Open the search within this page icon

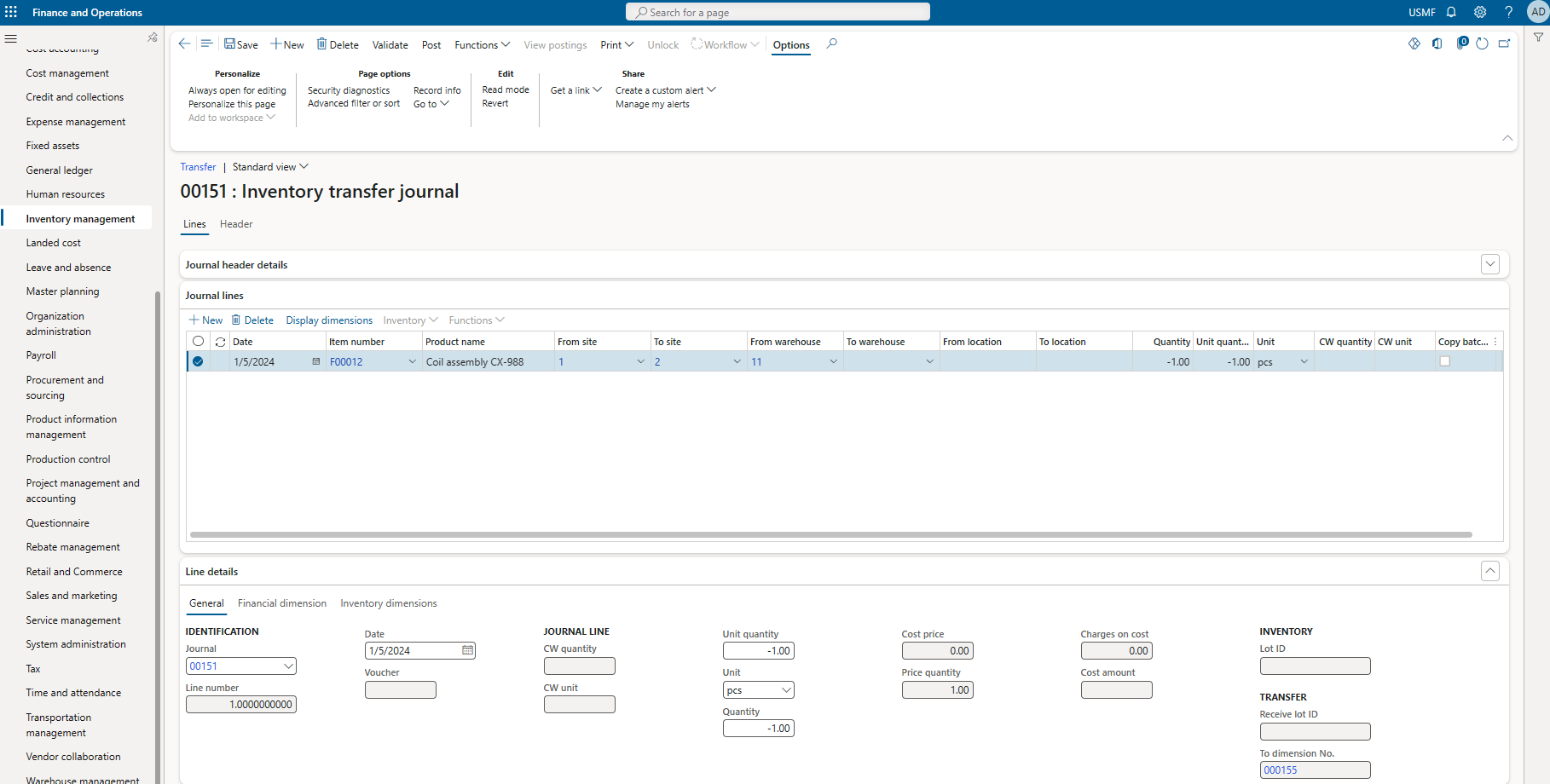coord(831,43)
